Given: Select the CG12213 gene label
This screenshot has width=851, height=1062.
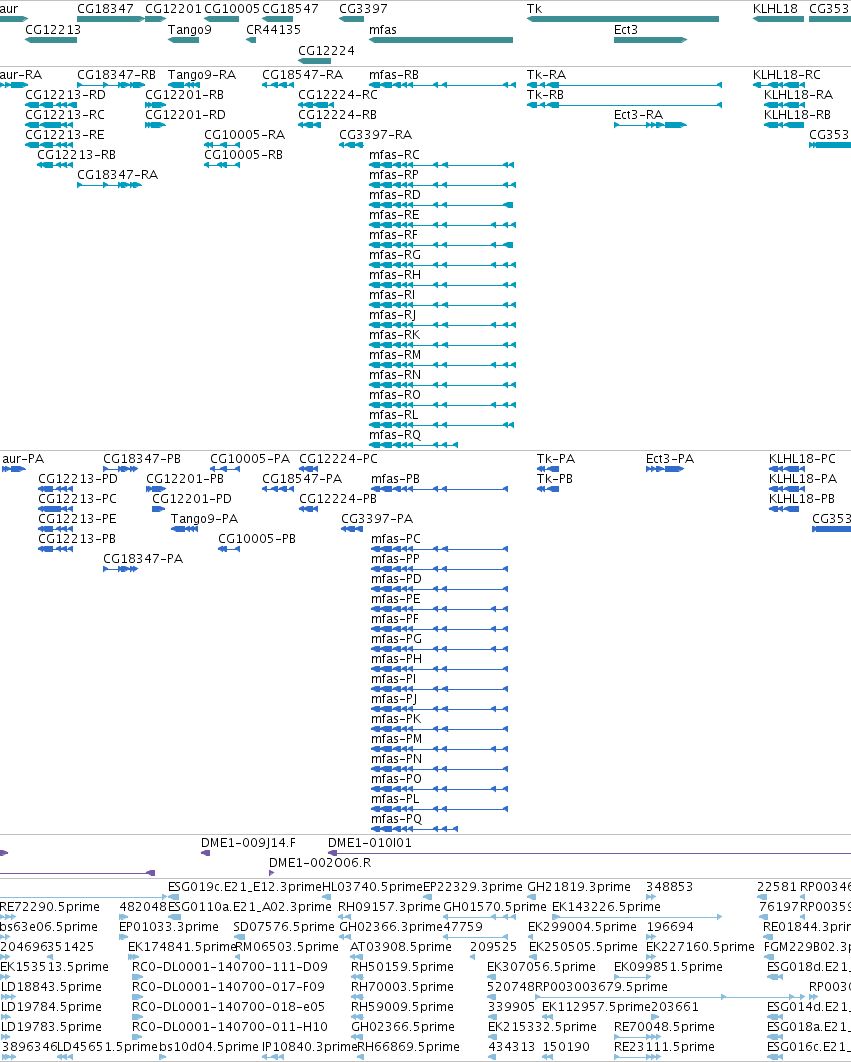Looking at the screenshot, I should [x=53, y=30].
